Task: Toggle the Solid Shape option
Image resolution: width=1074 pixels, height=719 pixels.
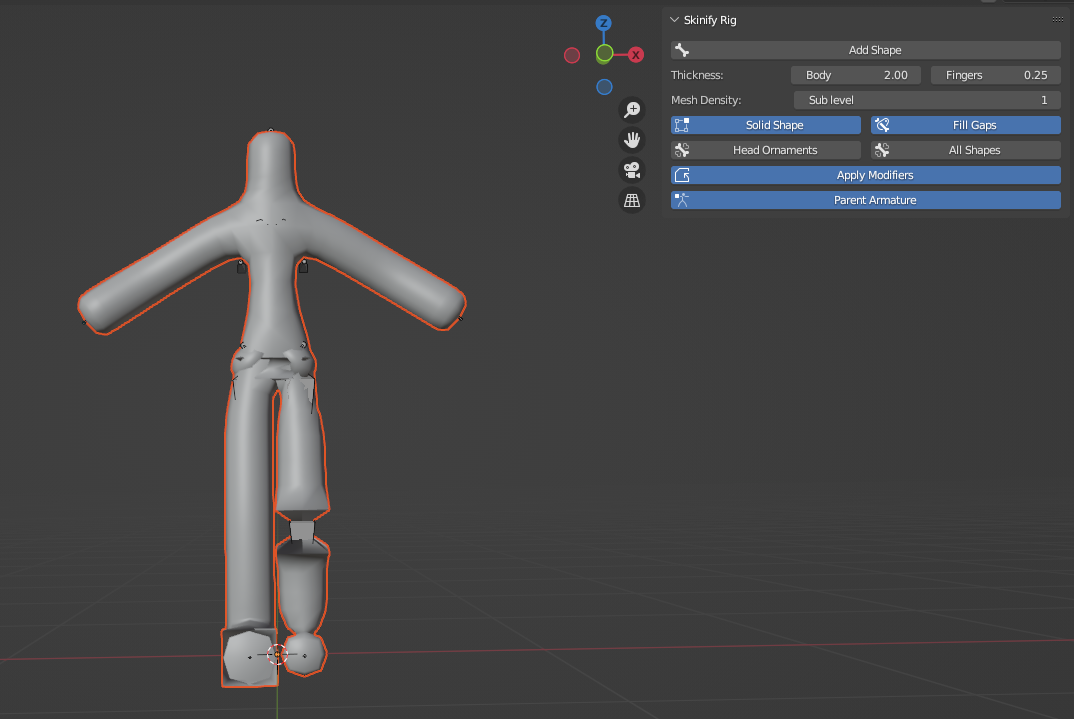Action: coord(766,125)
